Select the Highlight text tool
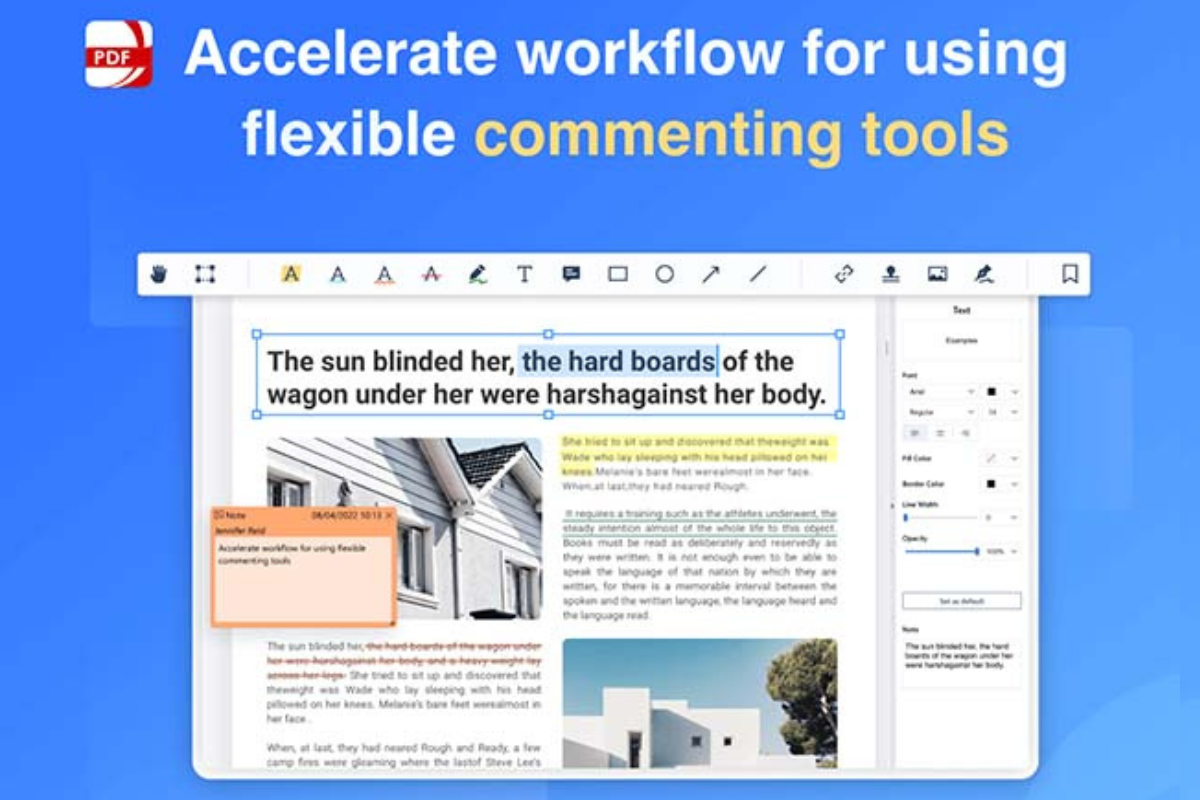Image resolution: width=1200 pixels, height=800 pixels. click(291, 274)
